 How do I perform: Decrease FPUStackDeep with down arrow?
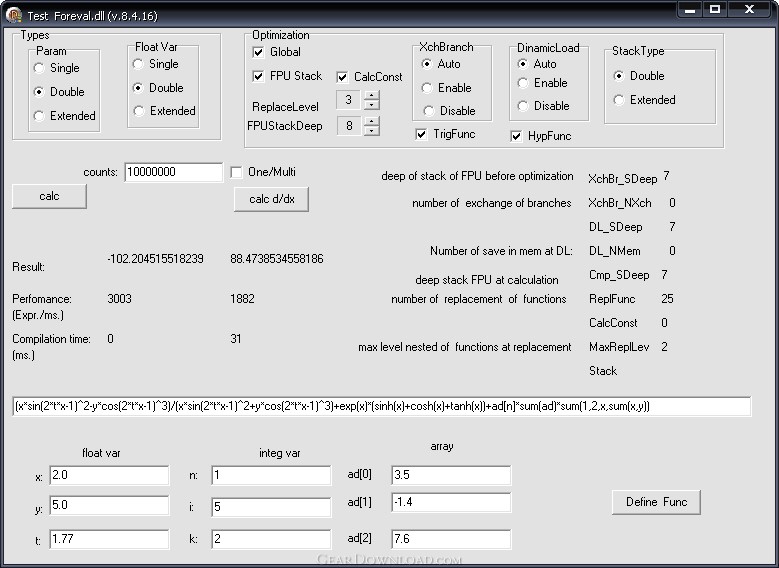pyautogui.click(x=372, y=131)
